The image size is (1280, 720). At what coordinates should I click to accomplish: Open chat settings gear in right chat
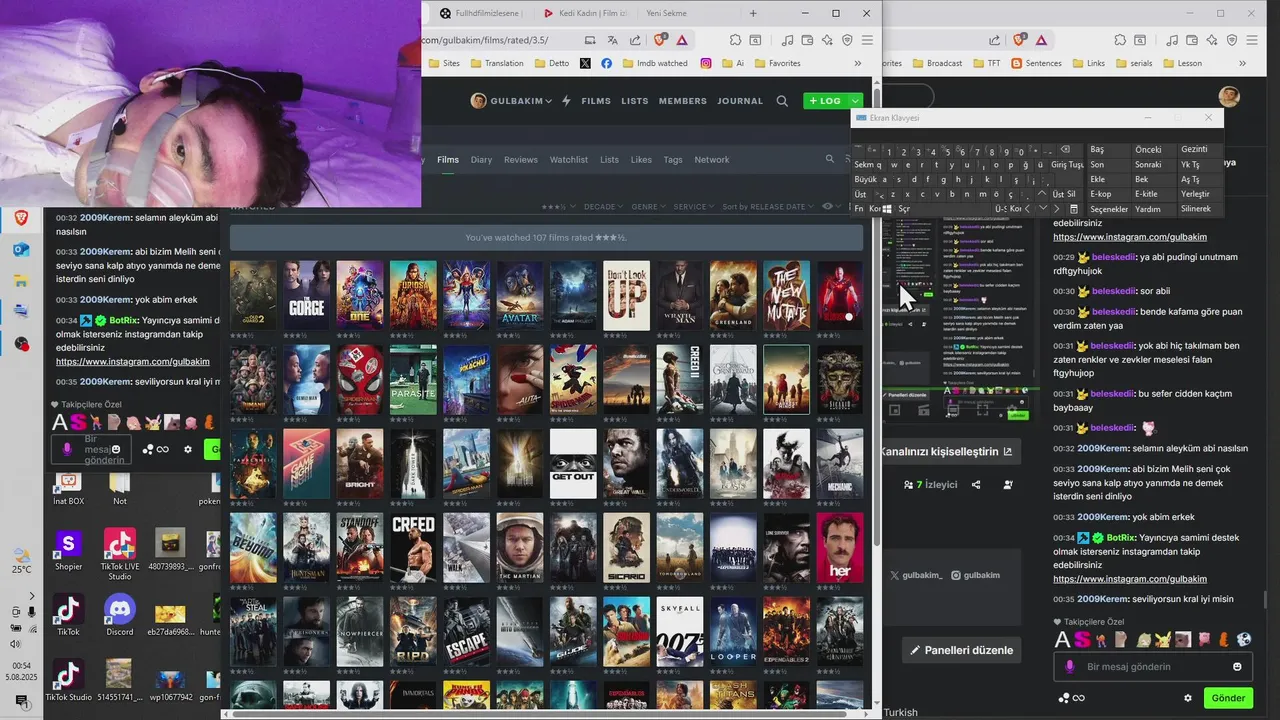(x=1188, y=698)
